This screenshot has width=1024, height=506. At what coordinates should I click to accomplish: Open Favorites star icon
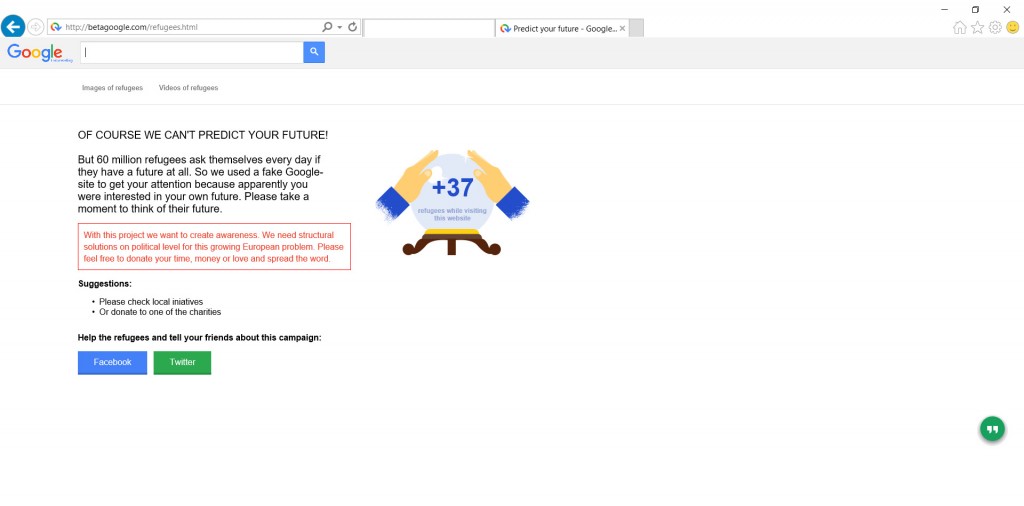[x=977, y=27]
